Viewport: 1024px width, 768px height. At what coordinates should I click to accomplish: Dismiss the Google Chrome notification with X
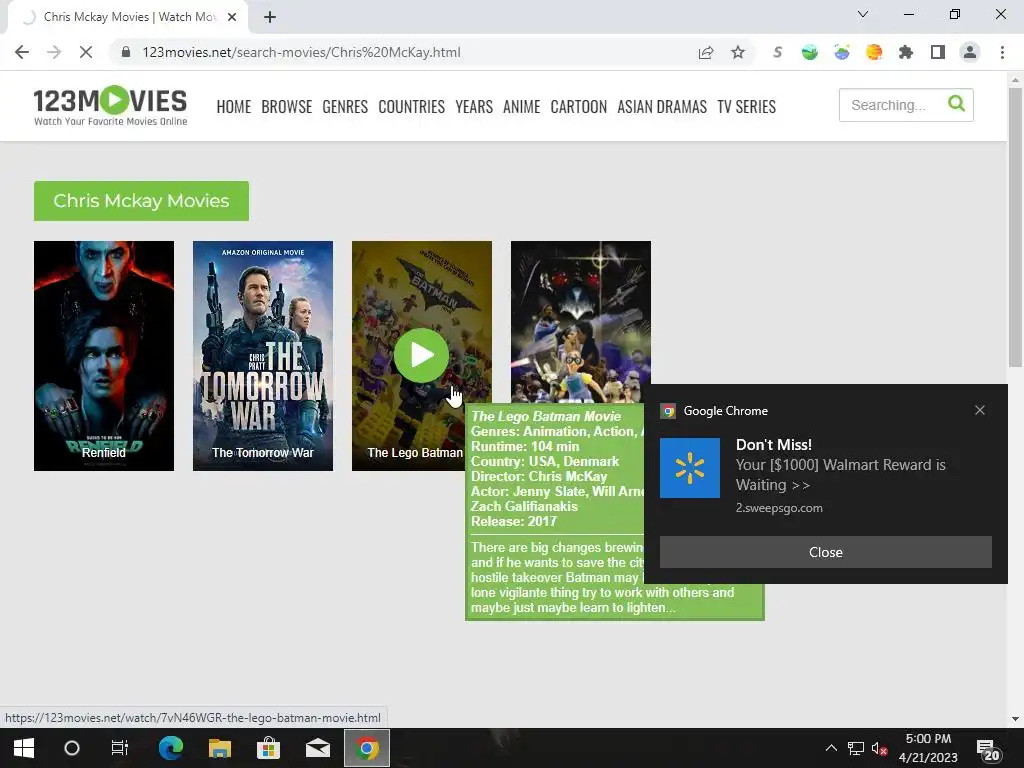coord(980,410)
